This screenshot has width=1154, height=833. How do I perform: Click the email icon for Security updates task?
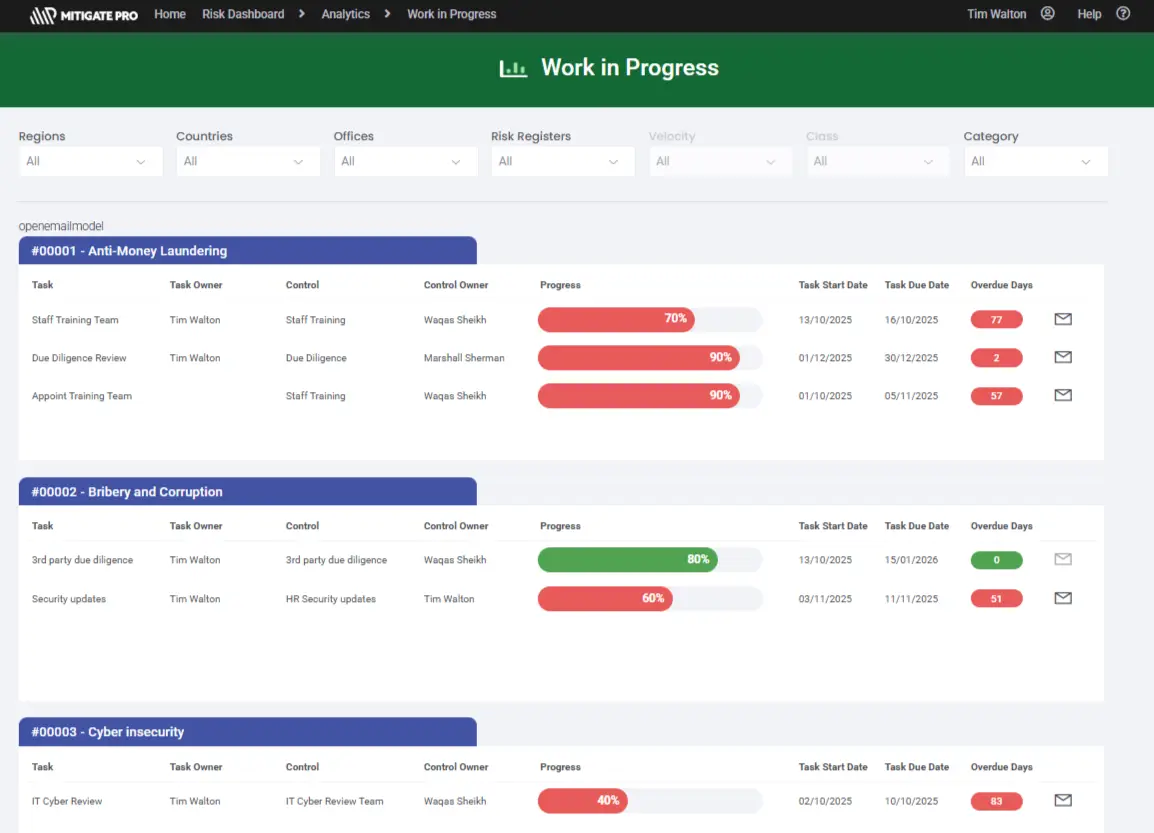[x=1062, y=598]
